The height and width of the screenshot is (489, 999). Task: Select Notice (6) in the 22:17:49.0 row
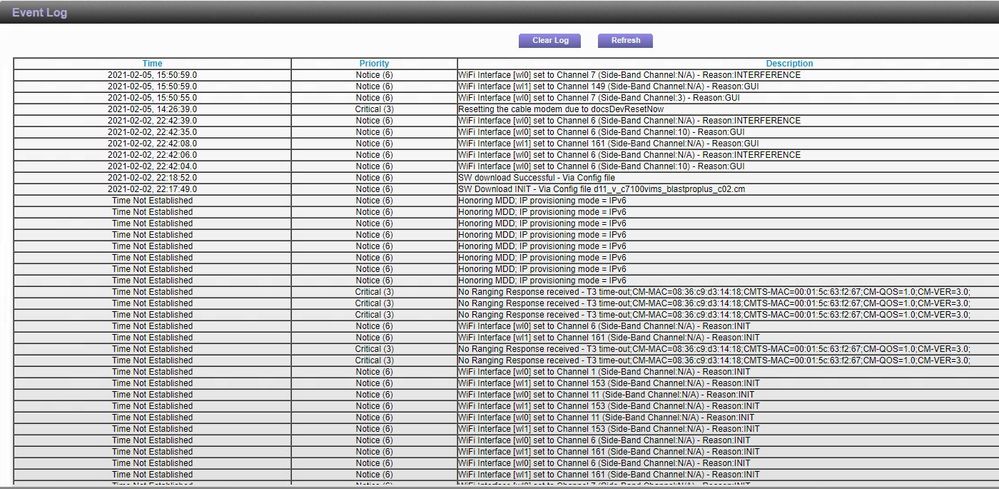(374, 190)
